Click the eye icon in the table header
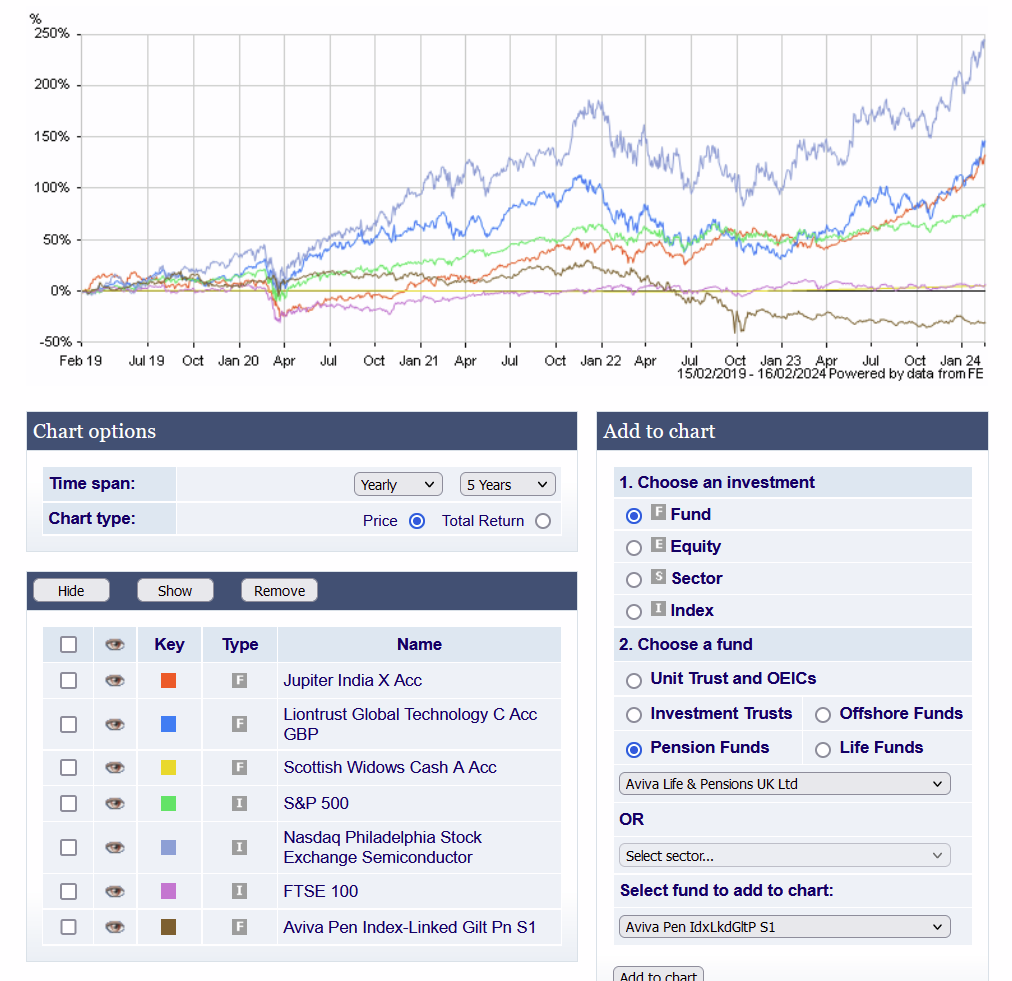Image resolution: width=1012 pixels, height=981 pixels. click(x=115, y=645)
